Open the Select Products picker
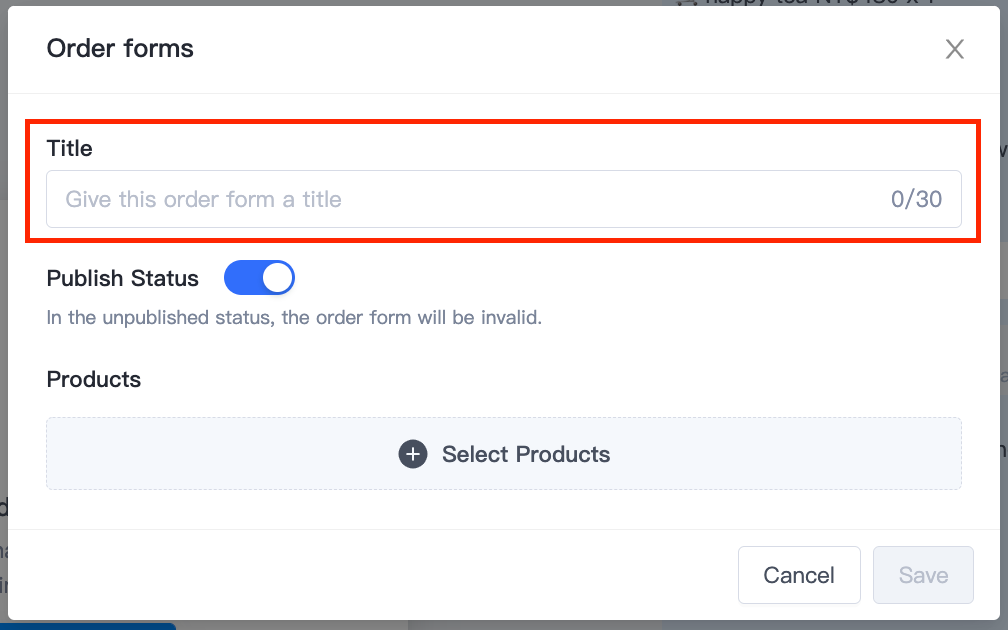 click(504, 454)
